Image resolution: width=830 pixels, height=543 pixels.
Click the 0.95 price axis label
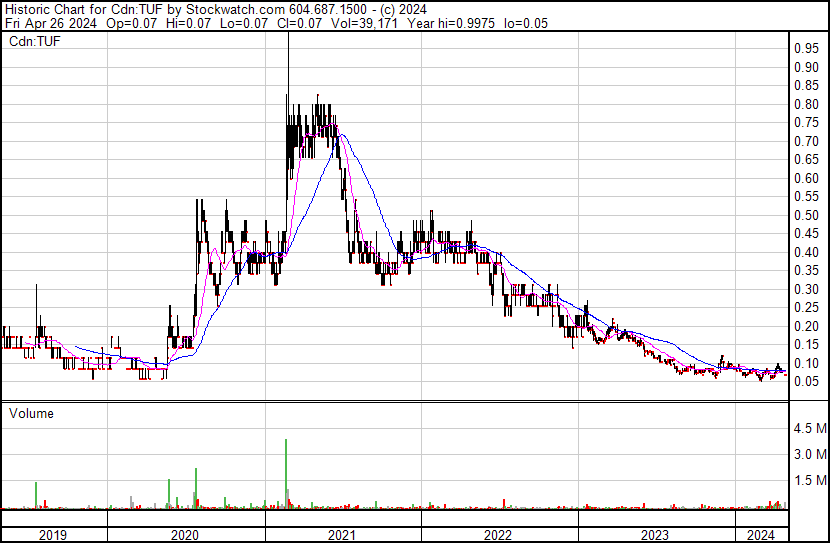pos(806,49)
